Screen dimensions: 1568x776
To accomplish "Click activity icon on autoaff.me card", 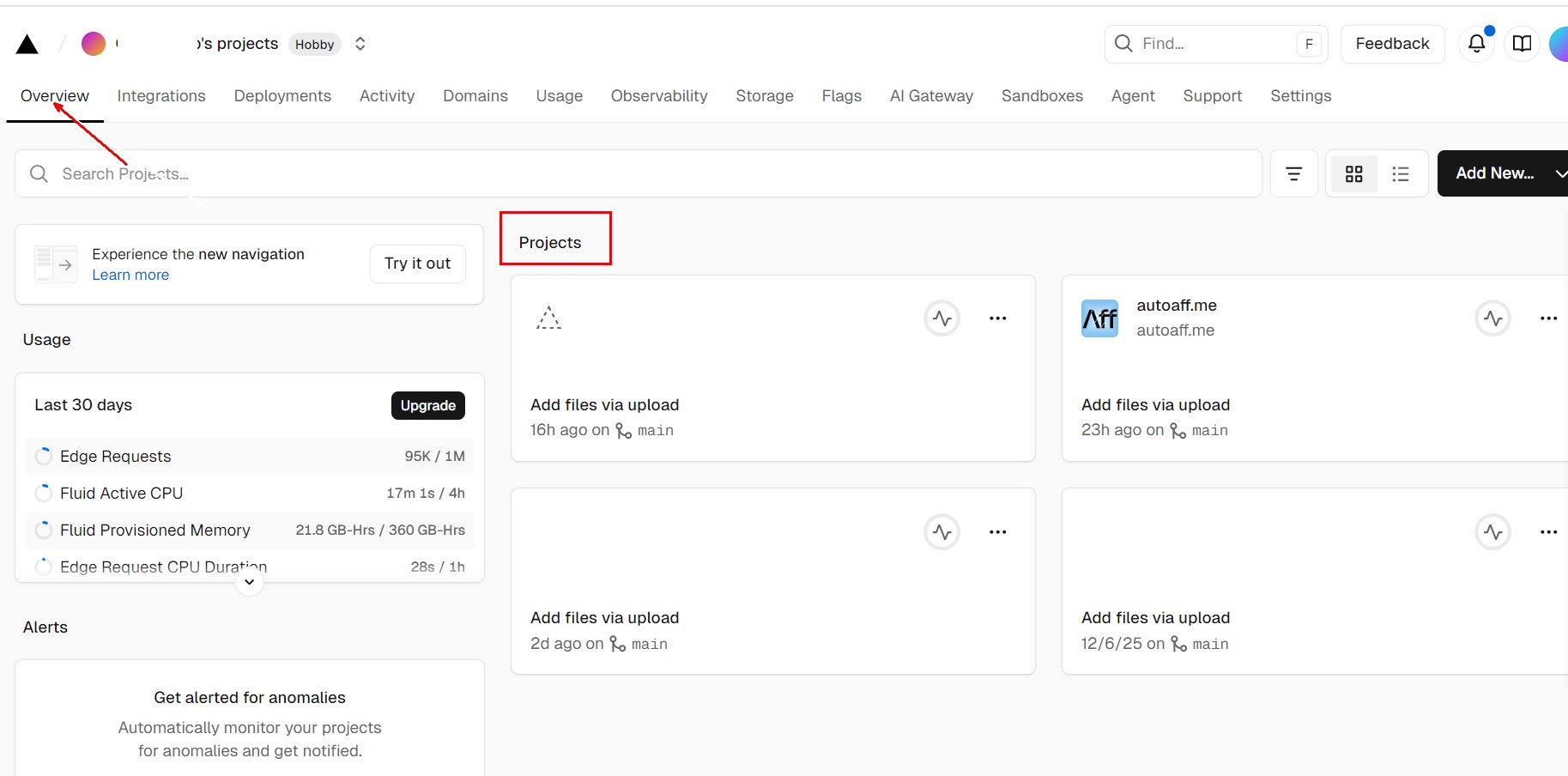I will click(1492, 318).
